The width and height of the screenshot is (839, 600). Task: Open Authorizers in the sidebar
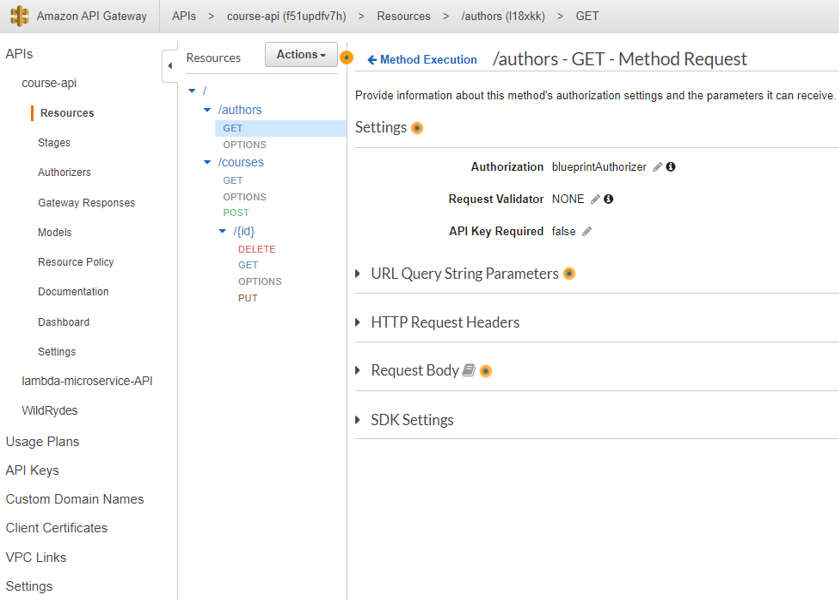click(64, 172)
